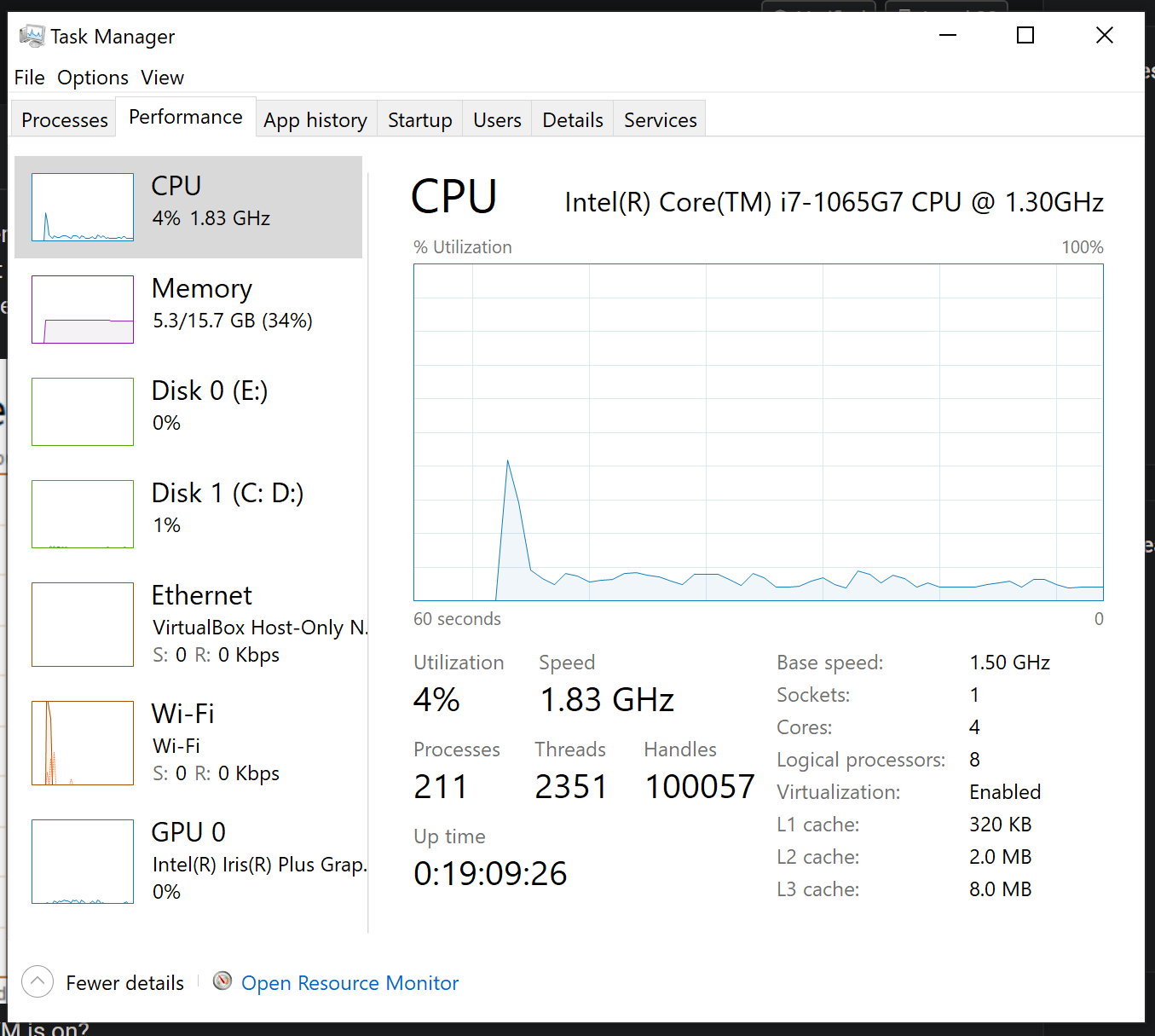Open the Details tab

[x=573, y=120]
